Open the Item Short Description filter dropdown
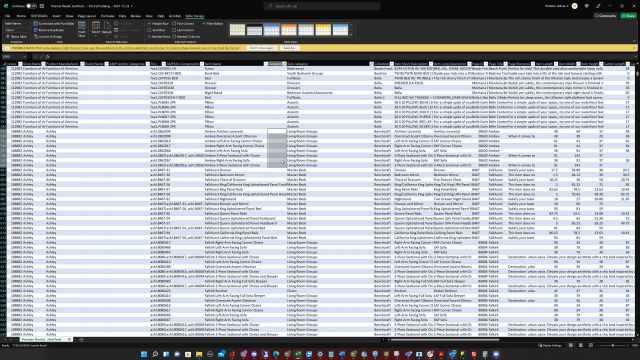Screen dimensions: 640x360 [431, 64]
